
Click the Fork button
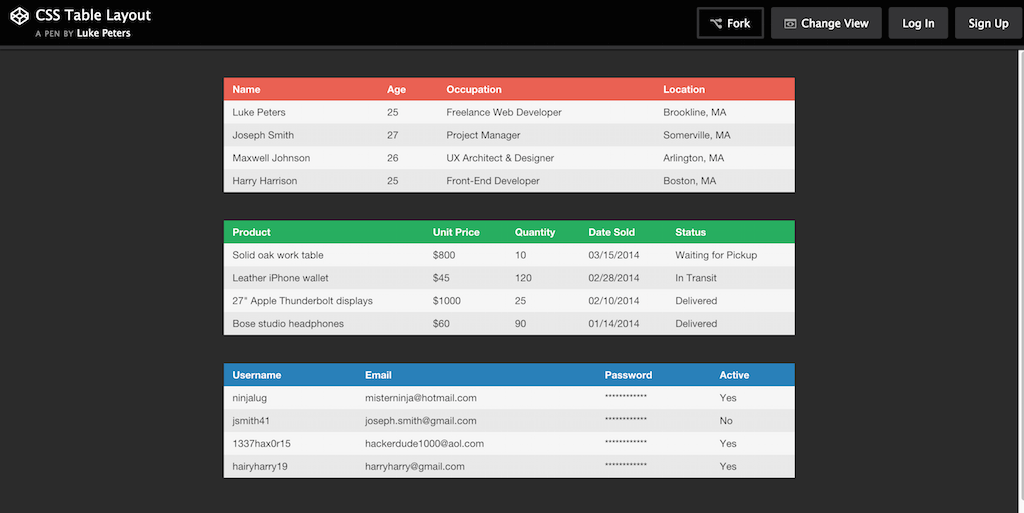[x=730, y=23]
